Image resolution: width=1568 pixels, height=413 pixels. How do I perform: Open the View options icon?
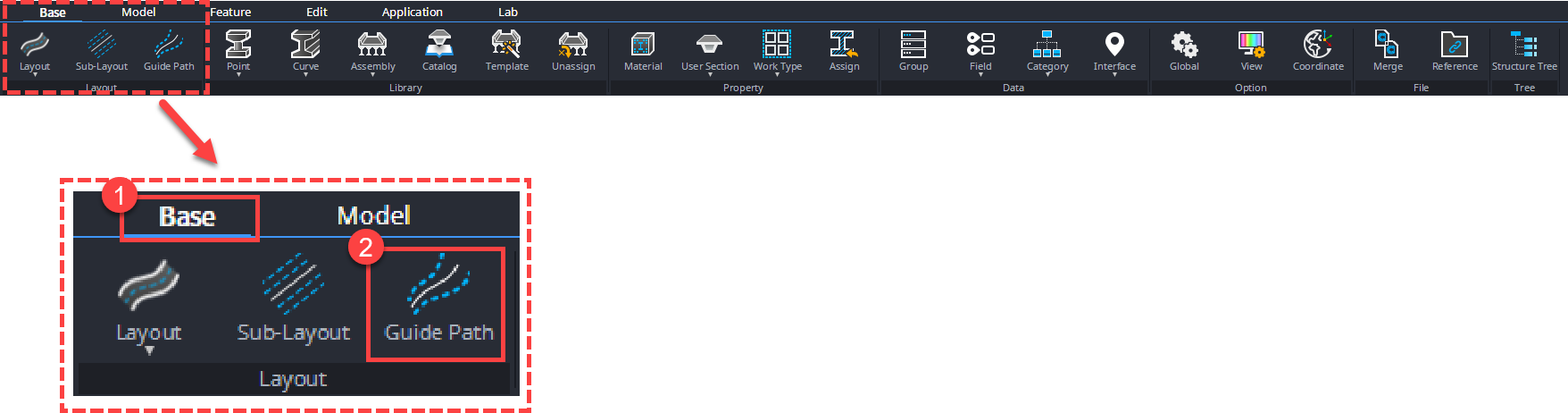1251,50
